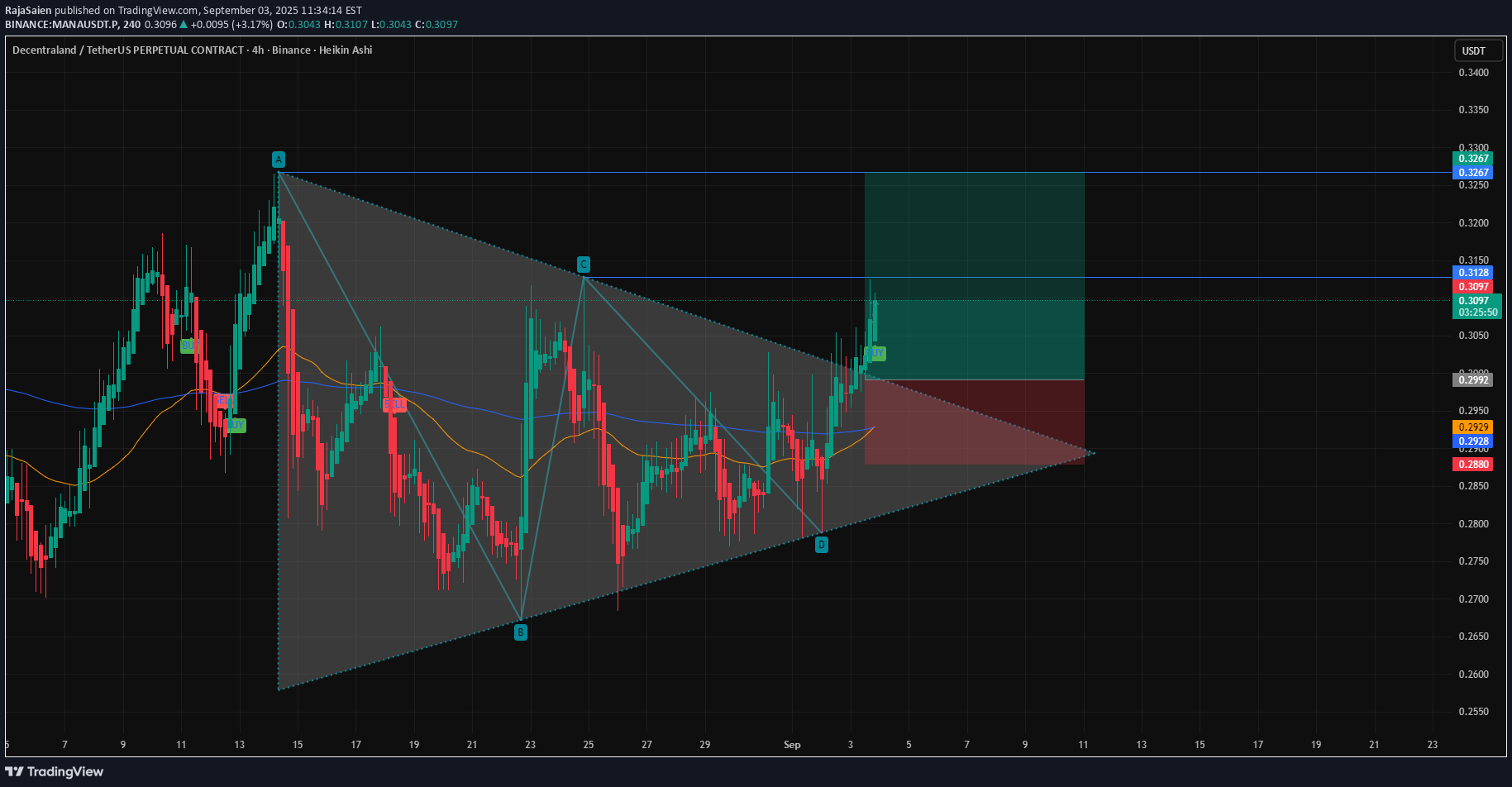Image resolution: width=1512 pixels, height=787 pixels.
Task: Click the blue 0.3267 horizontal line price label
Action: 1472,173
